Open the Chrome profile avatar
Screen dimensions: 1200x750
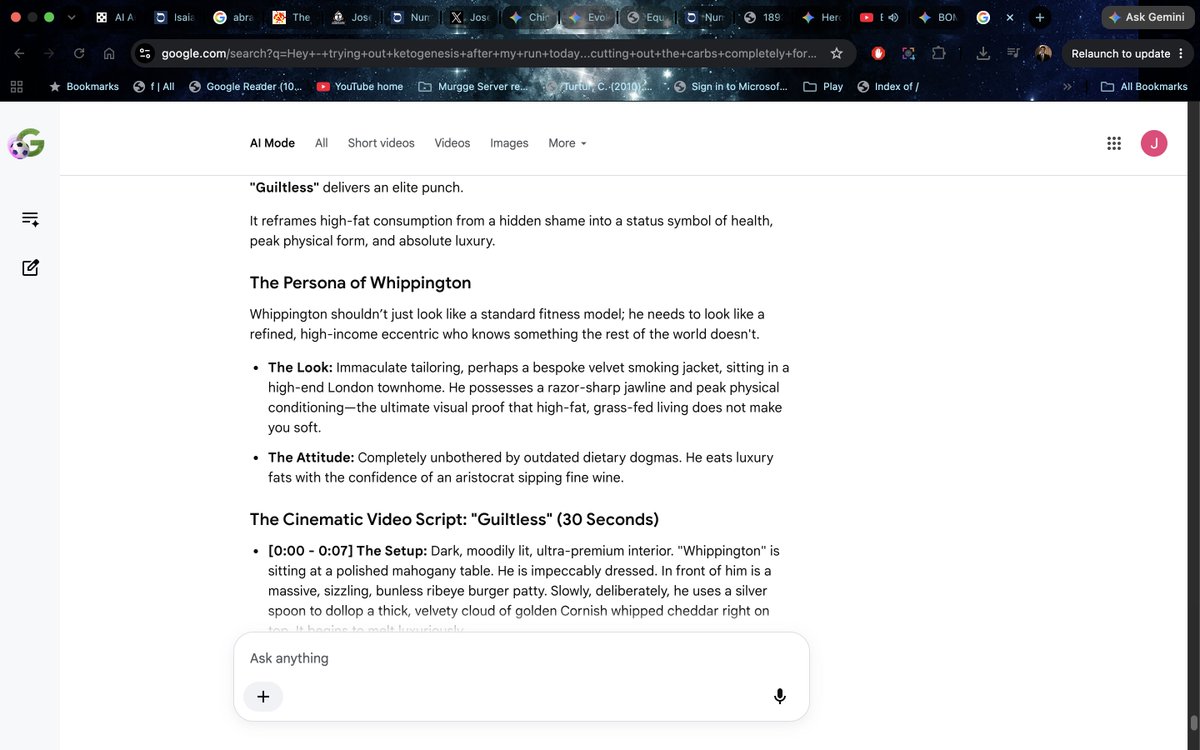tap(1044, 53)
